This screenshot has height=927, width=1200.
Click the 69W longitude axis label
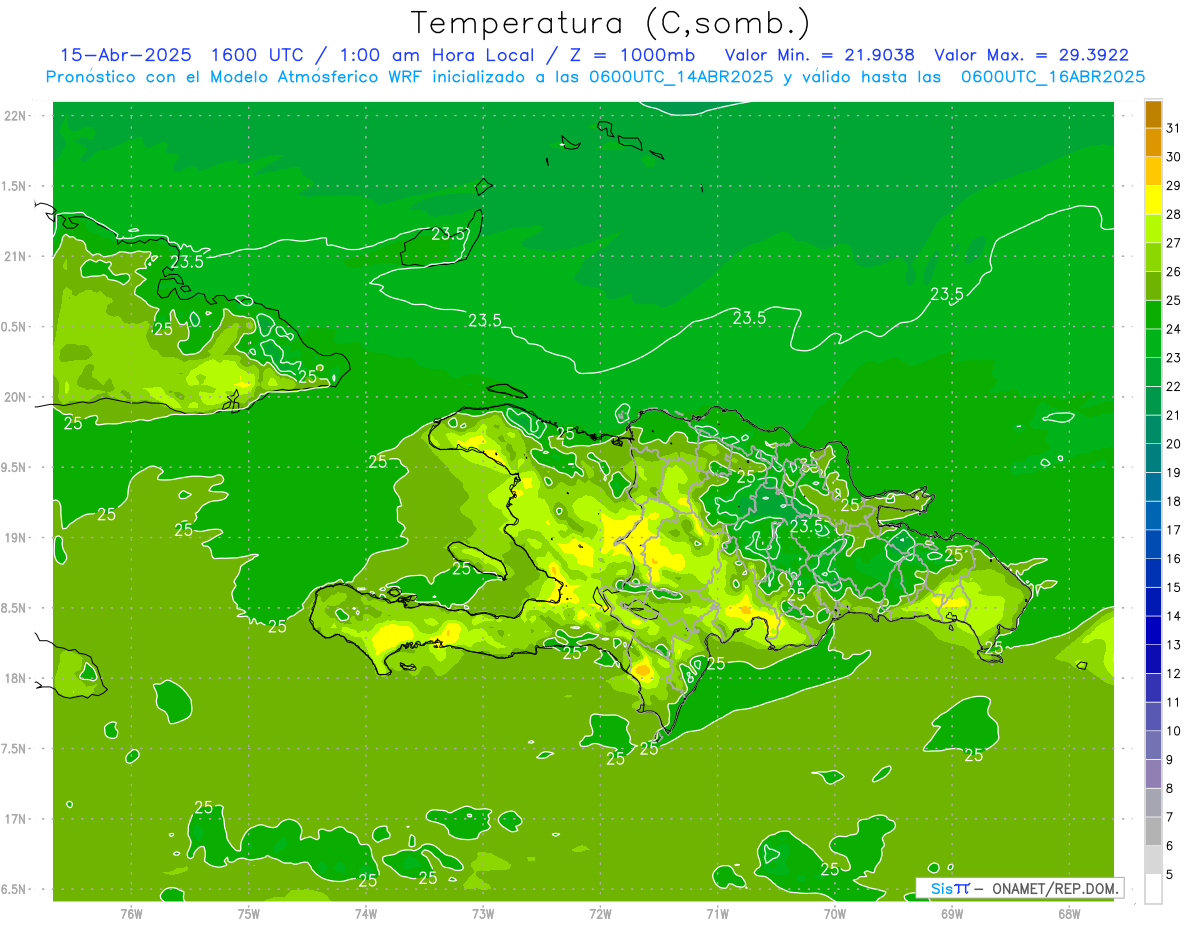pos(952,913)
